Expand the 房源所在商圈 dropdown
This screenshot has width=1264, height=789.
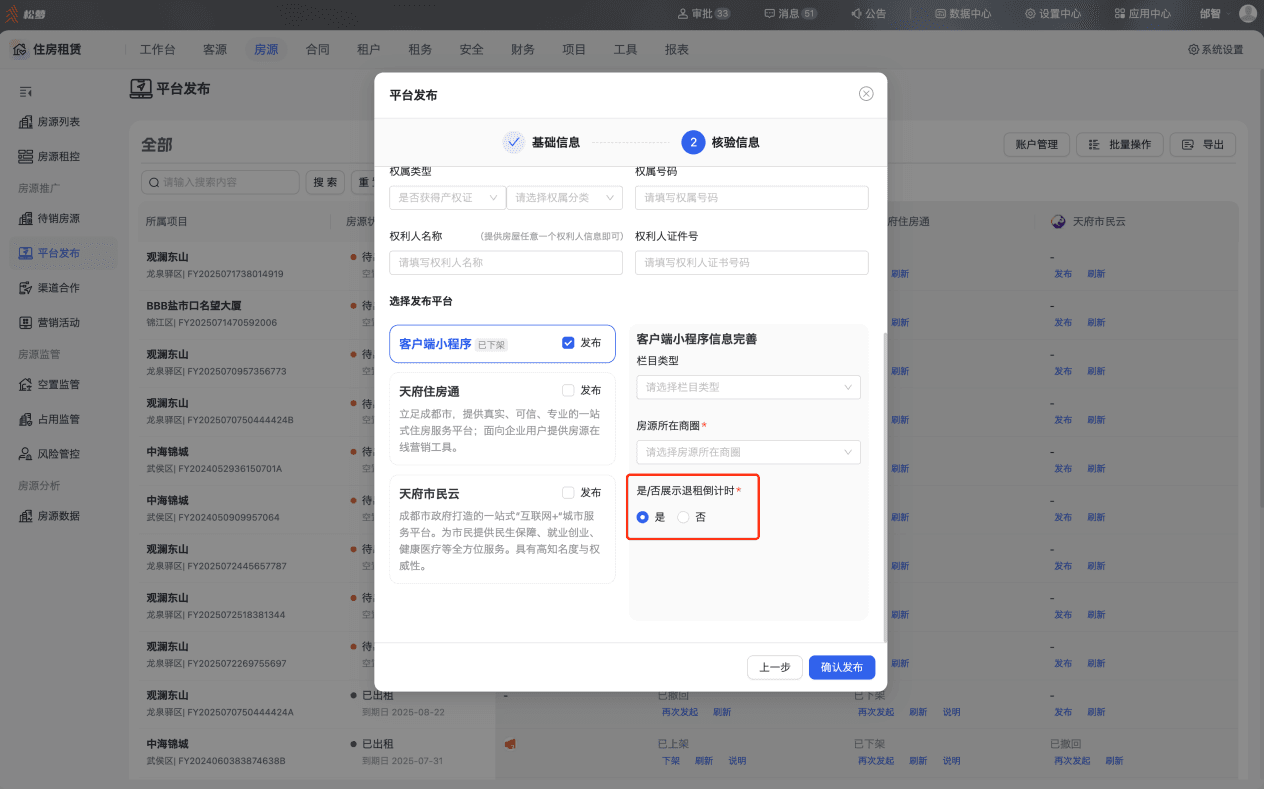748,452
